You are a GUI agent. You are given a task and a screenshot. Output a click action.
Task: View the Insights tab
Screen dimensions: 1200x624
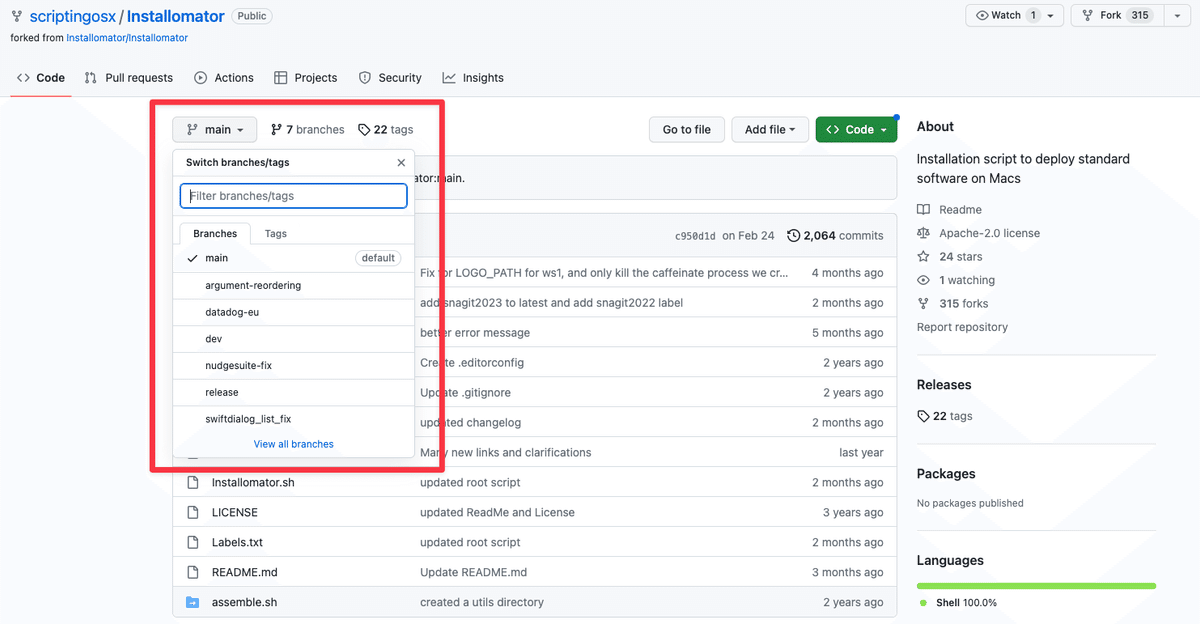pyautogui.click(x=473, y=78)
